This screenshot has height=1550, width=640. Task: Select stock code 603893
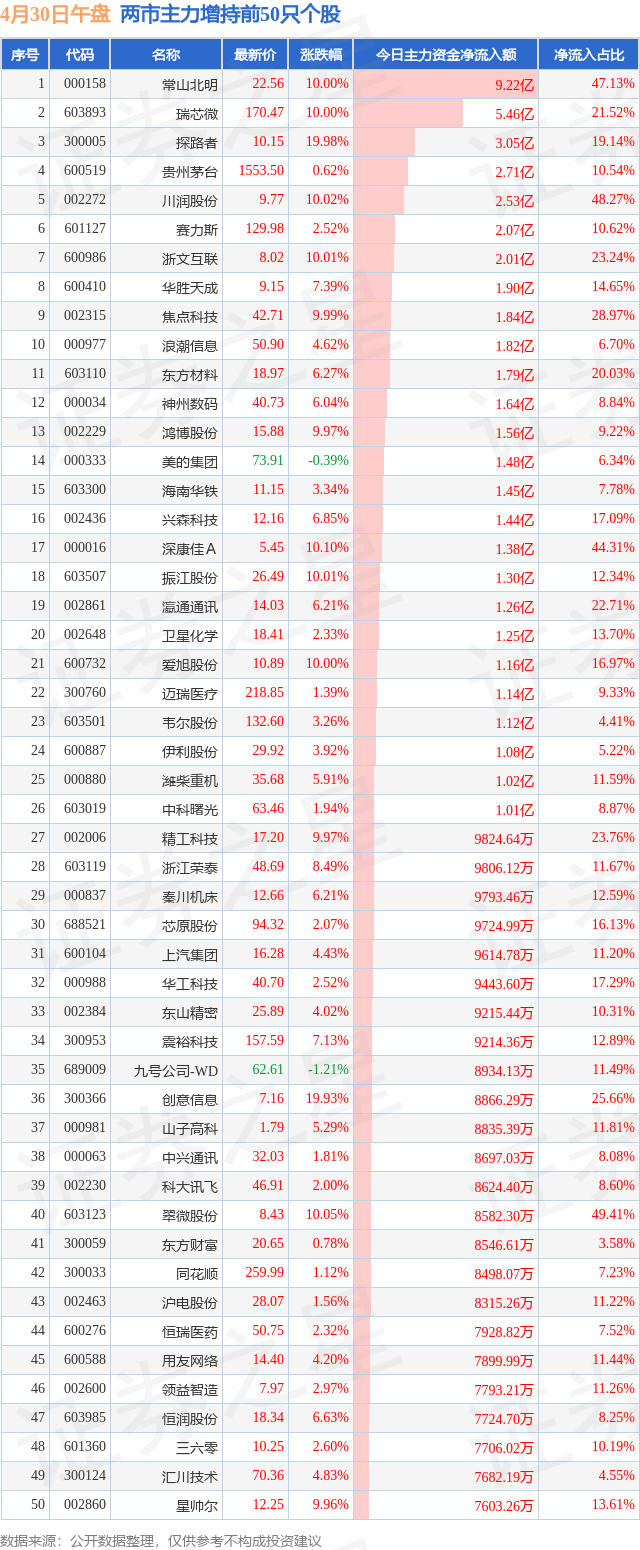click(x=84, y=113)
